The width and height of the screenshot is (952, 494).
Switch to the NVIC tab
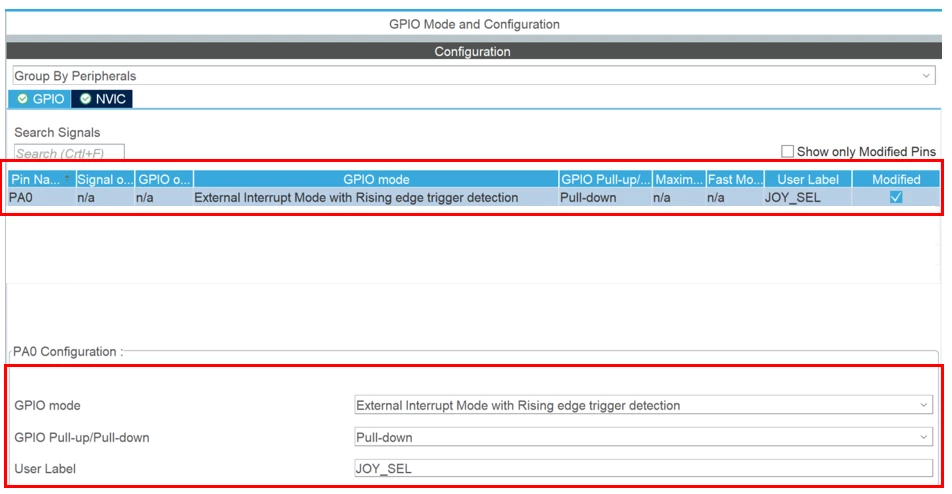(x=102, y=99)
